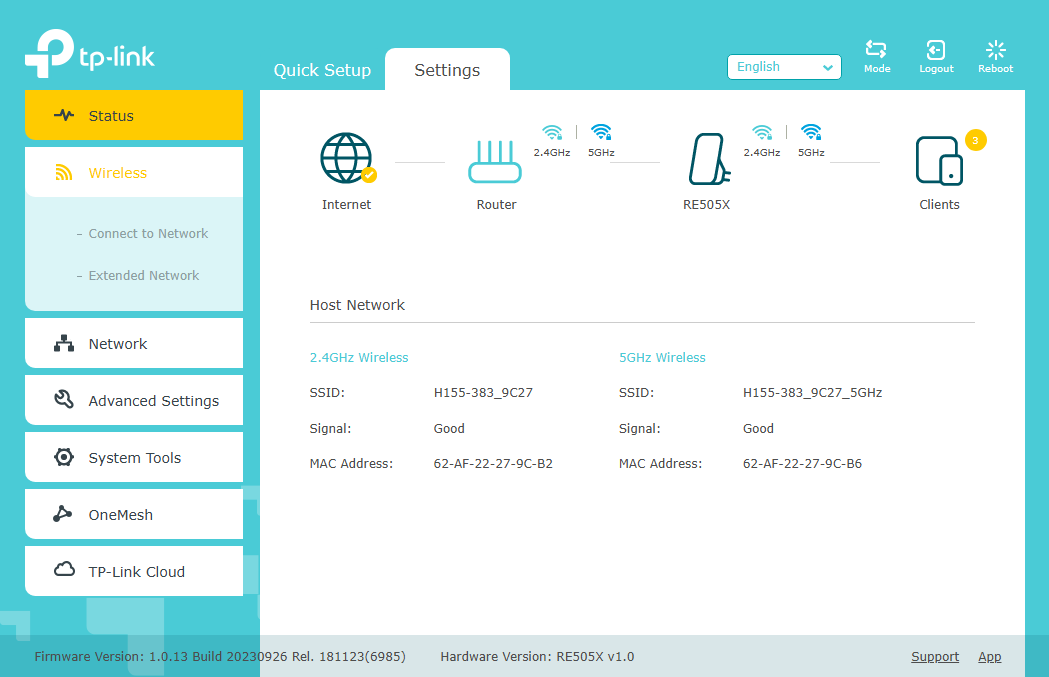Click the Router label in topology
This screenshot has height=677, width=1049.
(x=496, y=205)
